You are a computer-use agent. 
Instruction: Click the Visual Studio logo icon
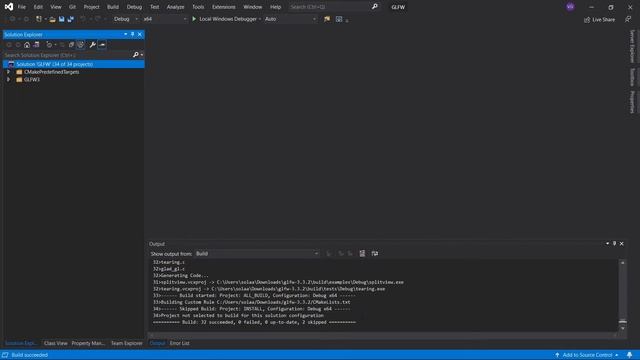(9, 7)
